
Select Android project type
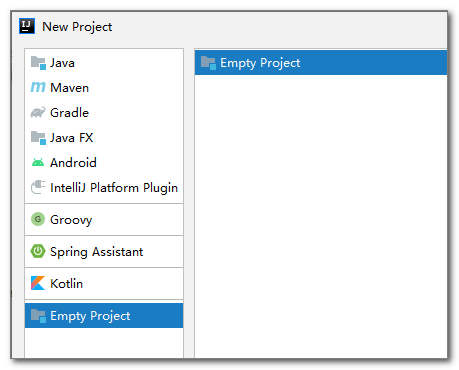coord(104,163)
